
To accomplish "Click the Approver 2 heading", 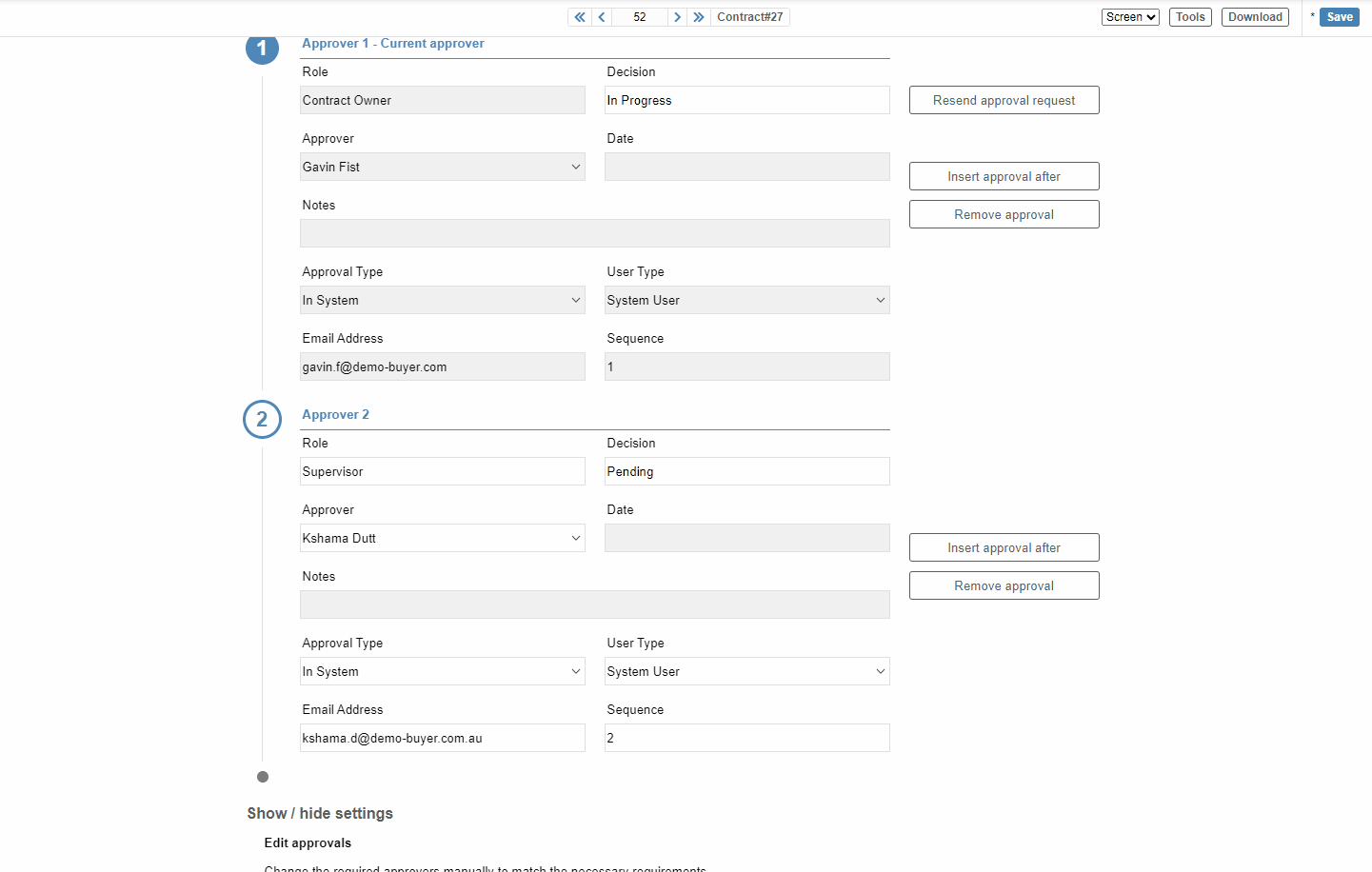I will tap(335, 415).
